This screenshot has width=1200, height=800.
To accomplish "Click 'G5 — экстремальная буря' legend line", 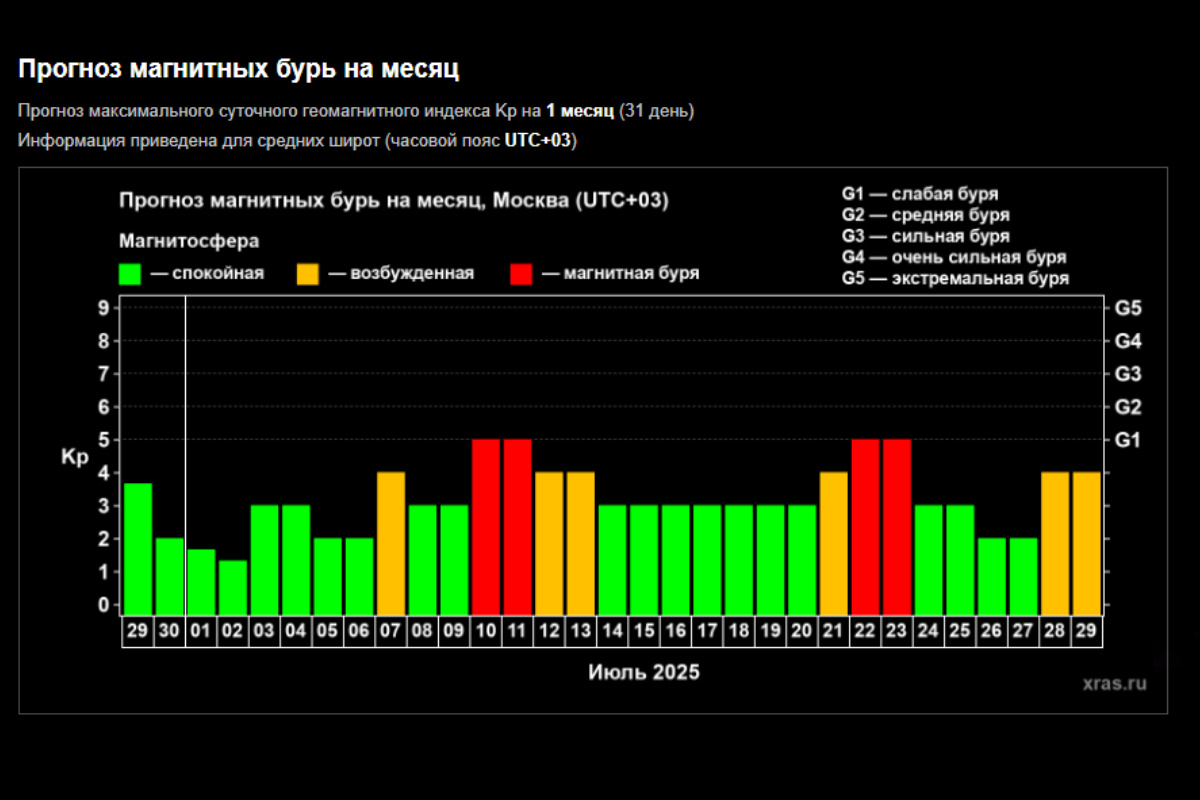I will (x=956, y=279).
